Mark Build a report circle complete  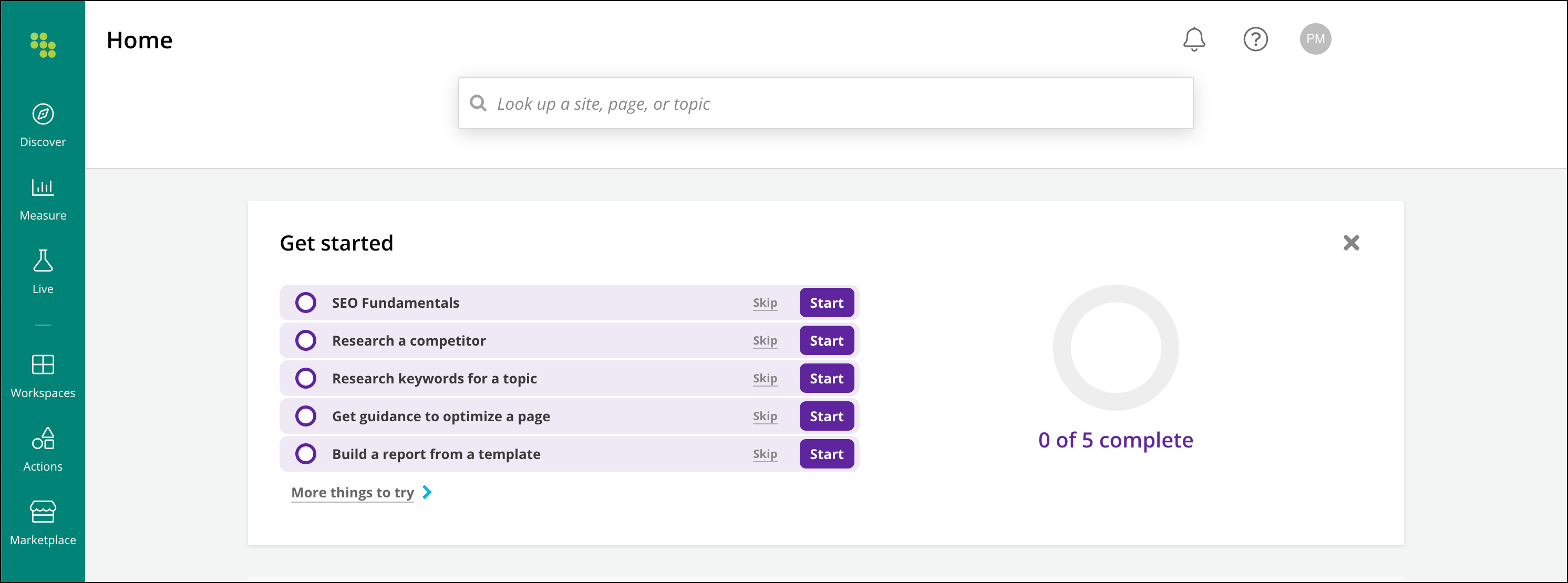(306, 454)
